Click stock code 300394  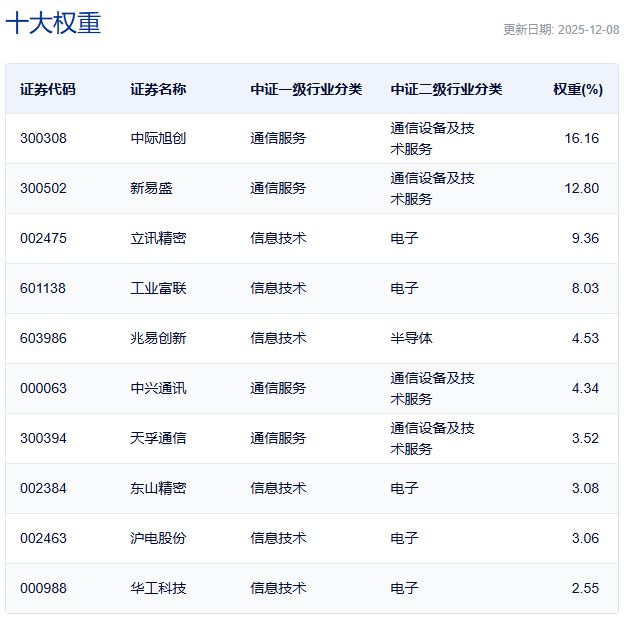pos(43,438)
